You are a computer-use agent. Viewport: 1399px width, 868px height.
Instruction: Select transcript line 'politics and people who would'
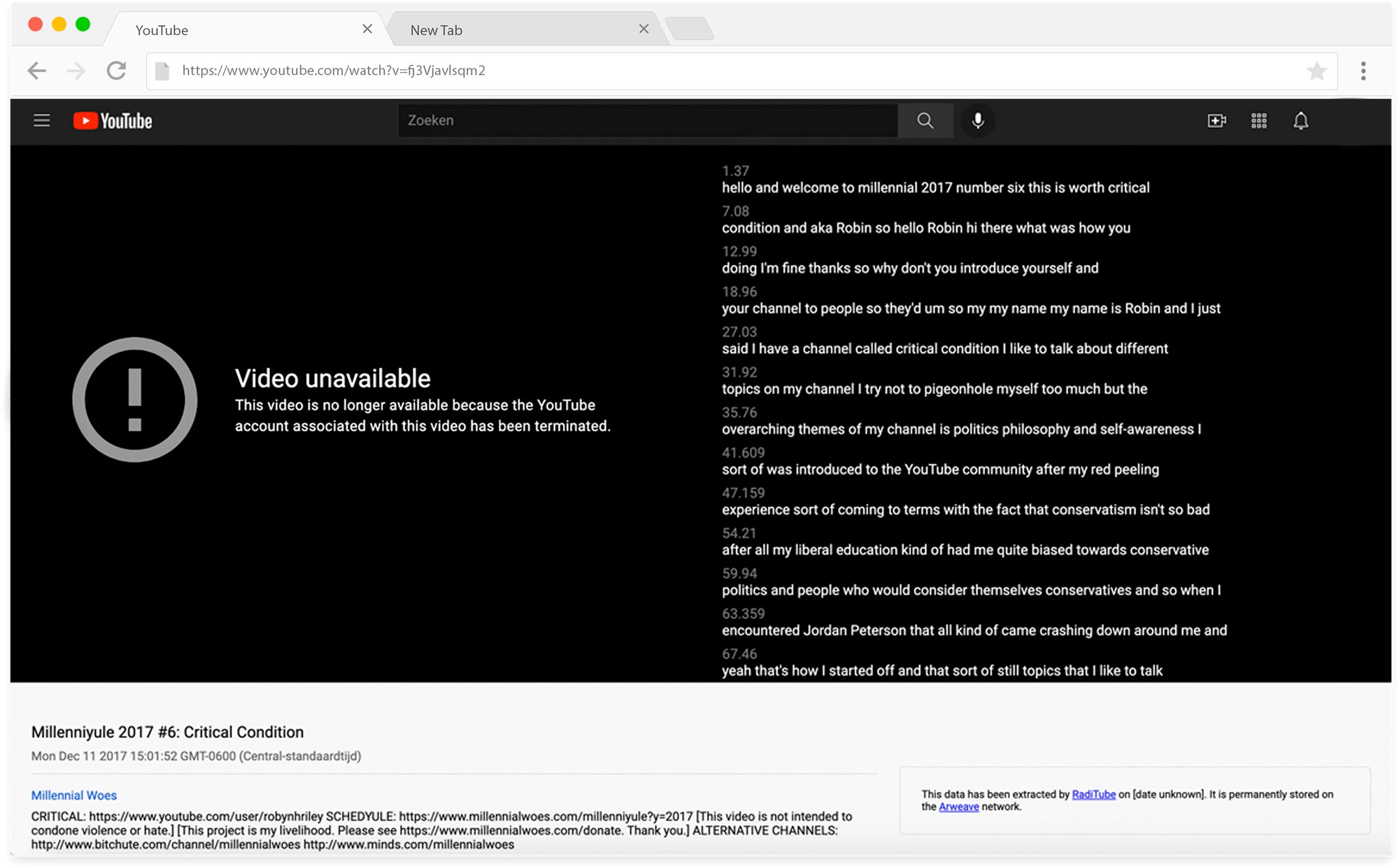point(972,590)
